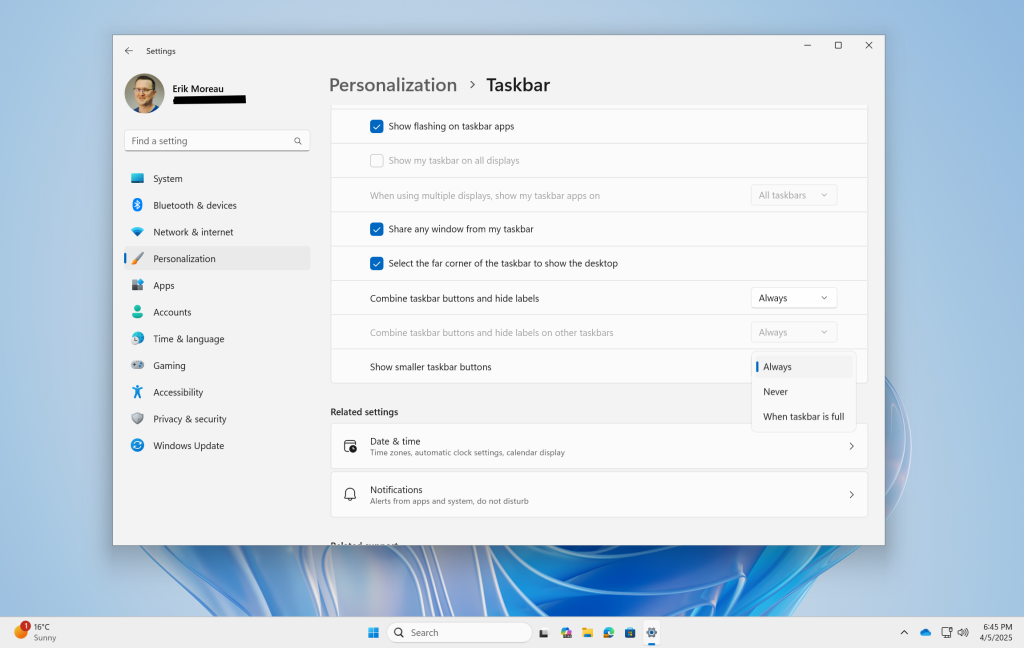The width and height of the screenshot is (1024, 648).
Task: Select When taskbar is full option
Action: (x=803, y=417)
